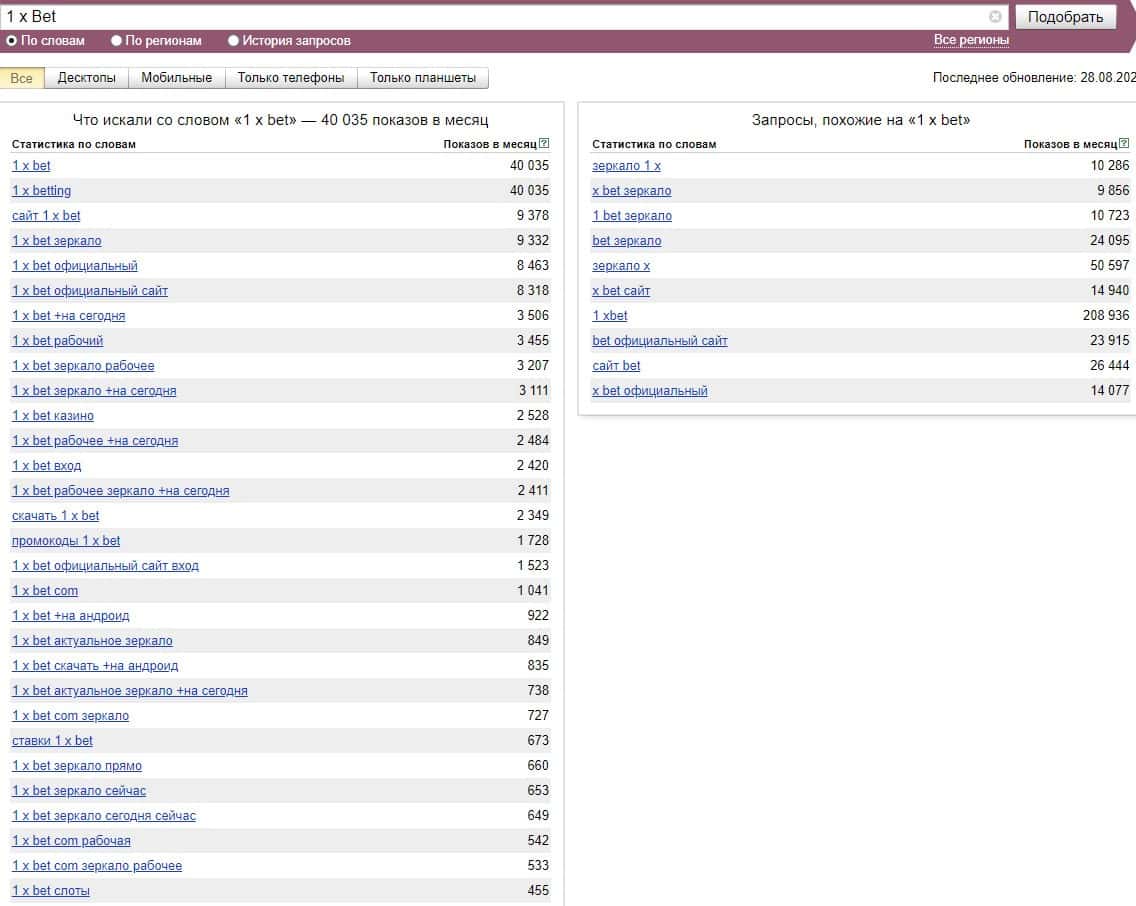Choose the "Только планшеты" tab
Image resolution: width=1136 pixels, height=906 pixels.
423,78
